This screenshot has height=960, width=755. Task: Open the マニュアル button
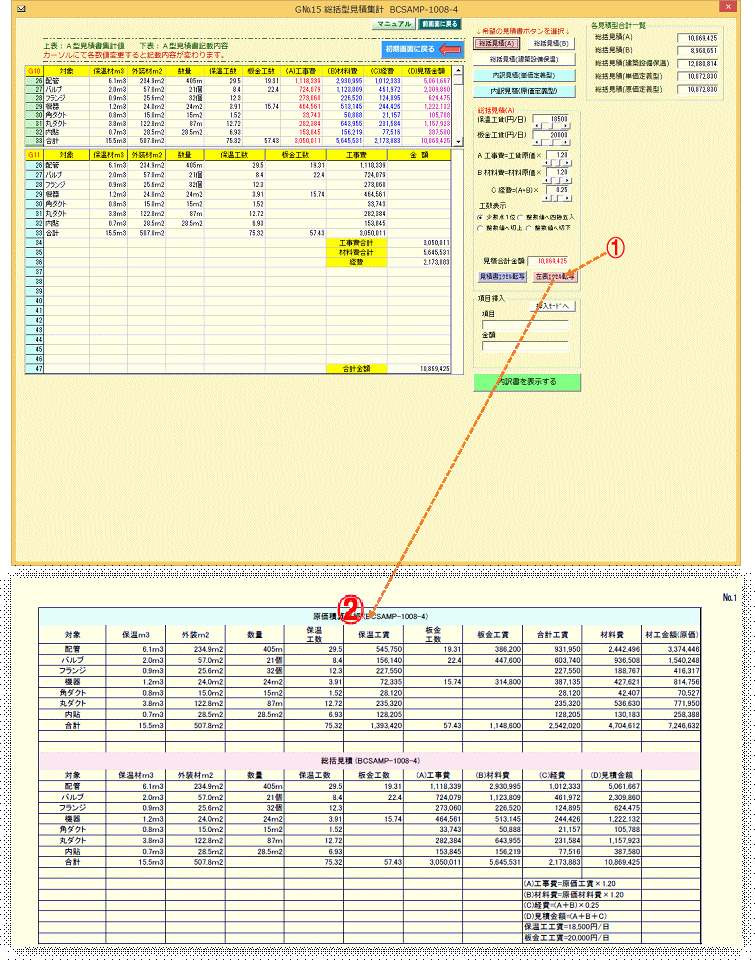[x=395, y=22]
